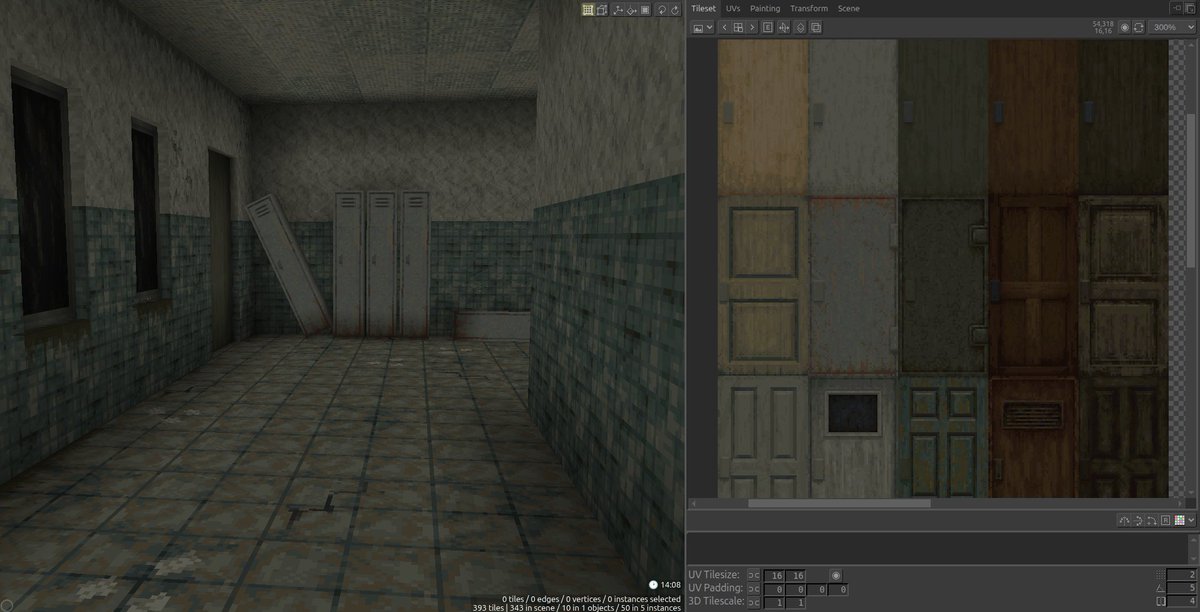
Task: Rotate UVs counter-clockwise icon
Action: point(1138,520)
